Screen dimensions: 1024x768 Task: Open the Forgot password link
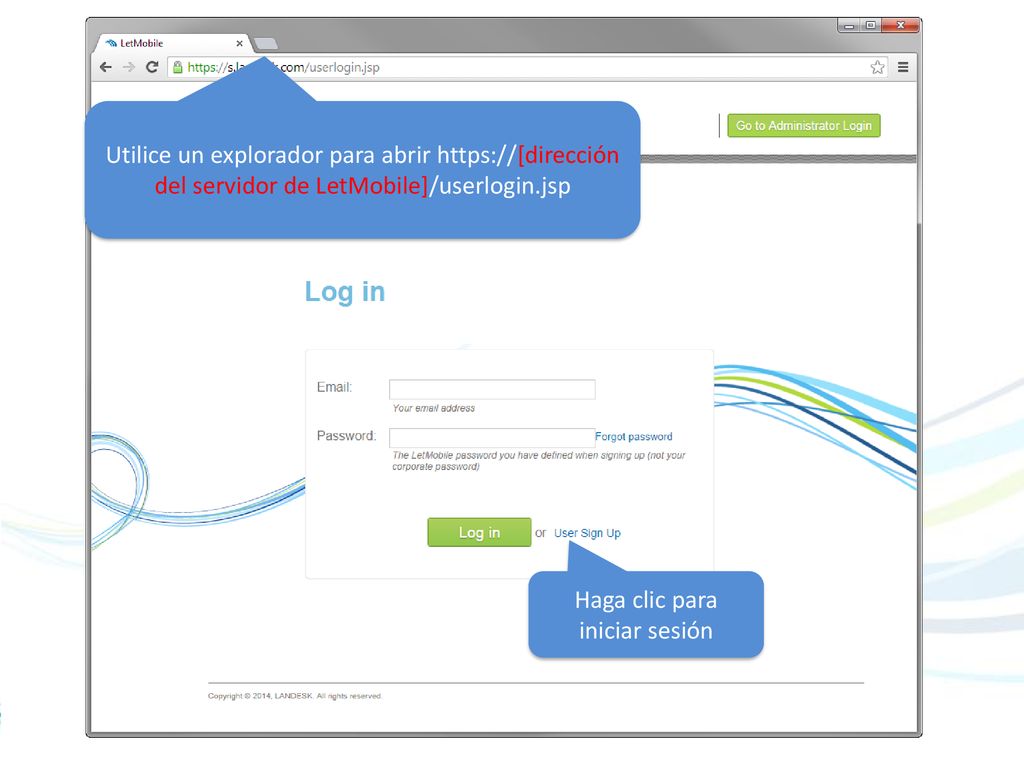tap(633, 437)
